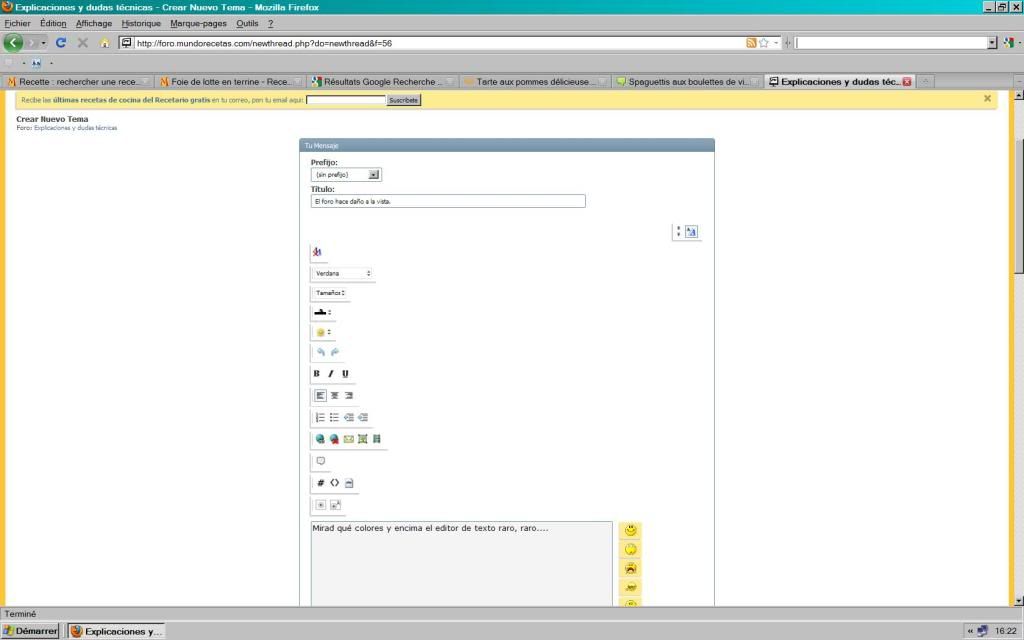Screen dimensions: 1024x640
Task: Click the Título input field
Action: tap(448, 201)
